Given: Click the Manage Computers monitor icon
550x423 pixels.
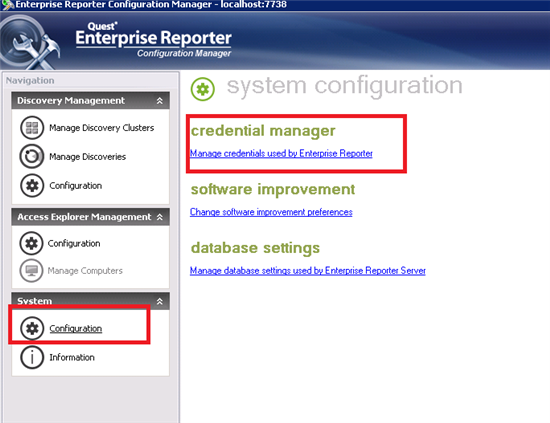Looking at the screenshot, I should point(31,270).
